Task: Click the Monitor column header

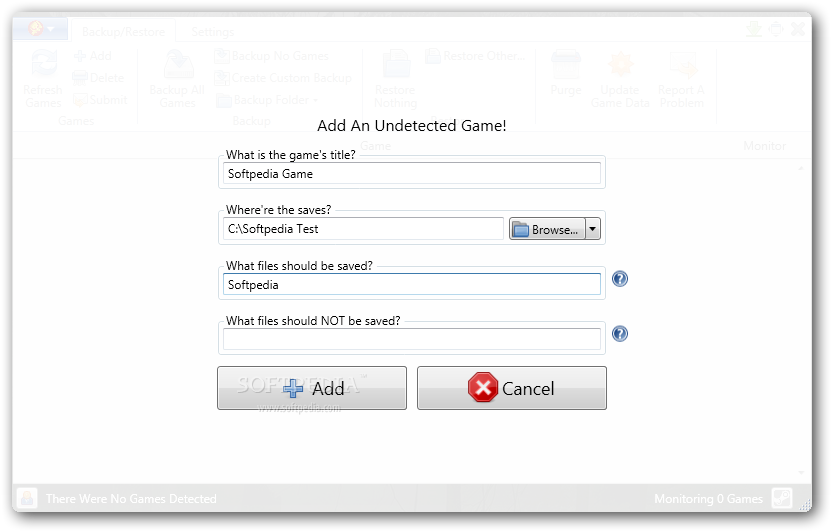Action: (764, 146)
